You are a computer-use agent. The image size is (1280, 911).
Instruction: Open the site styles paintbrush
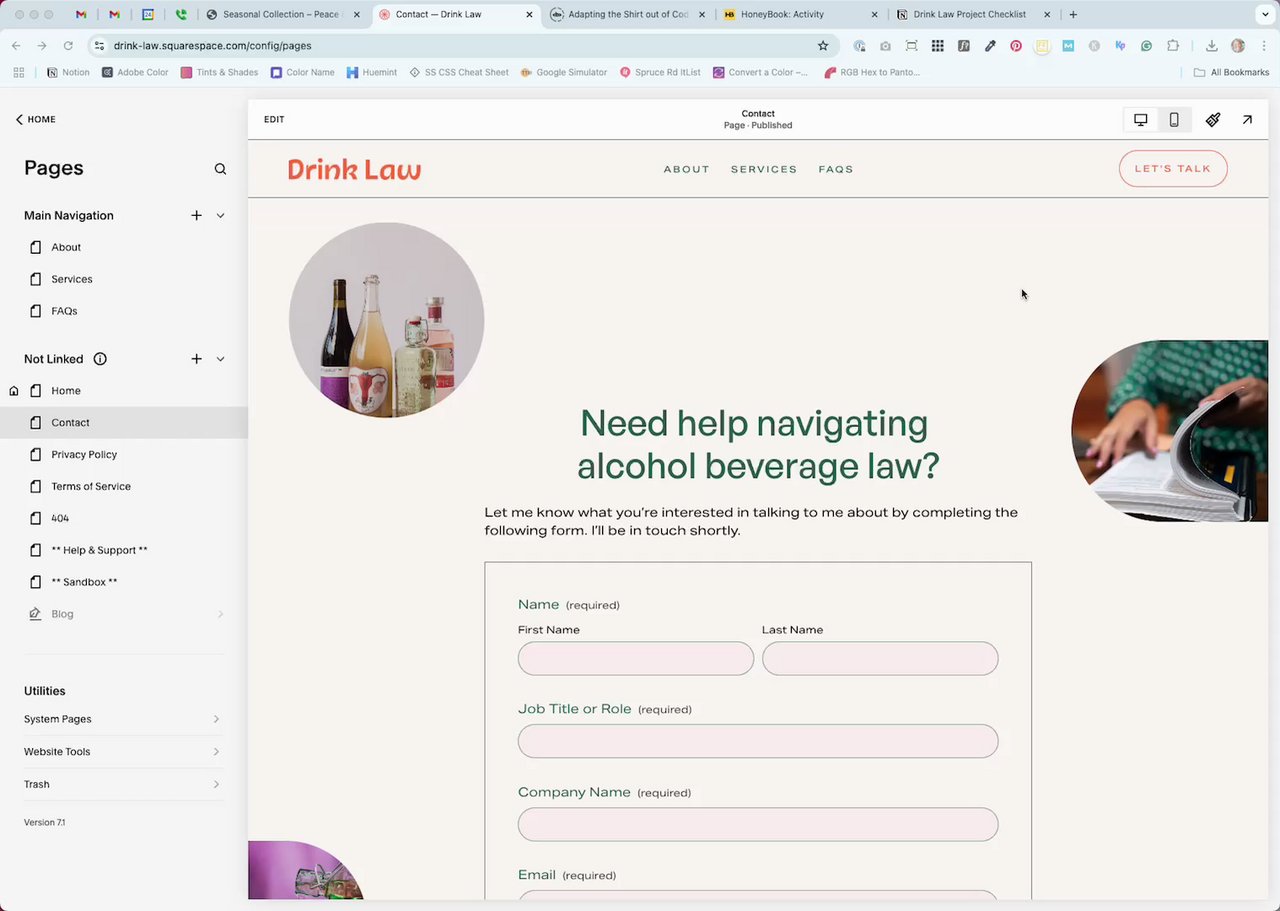pyautogui.click(x=1213, y=120)
